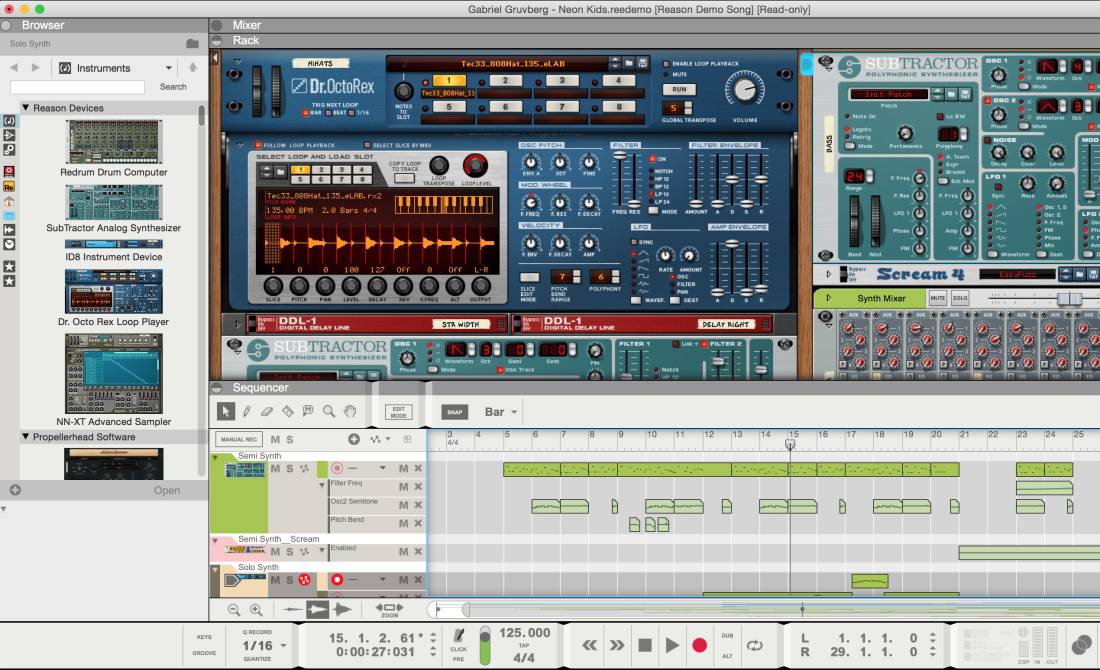The height and width of the screenshot is (670, 1100).
Task: Click the Solo button on Synth Mixer
Action: (960, 298)
